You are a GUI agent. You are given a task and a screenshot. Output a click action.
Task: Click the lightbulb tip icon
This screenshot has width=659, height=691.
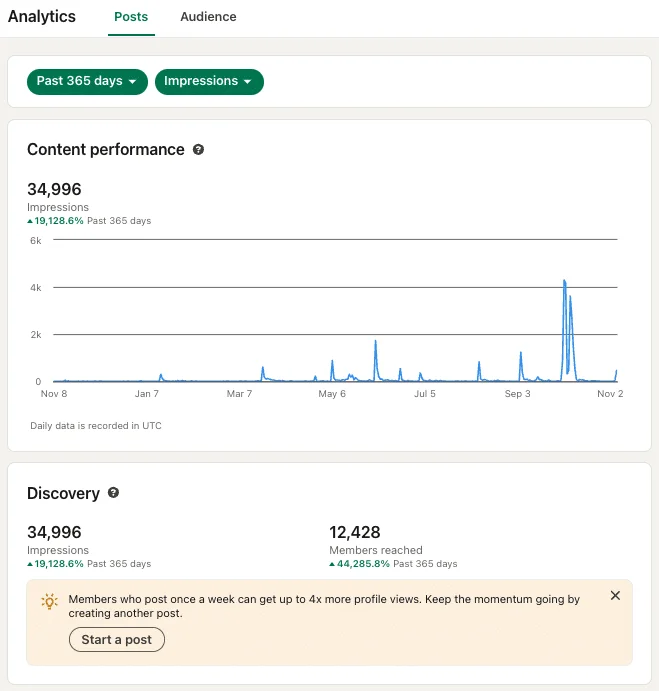point(49,602)
